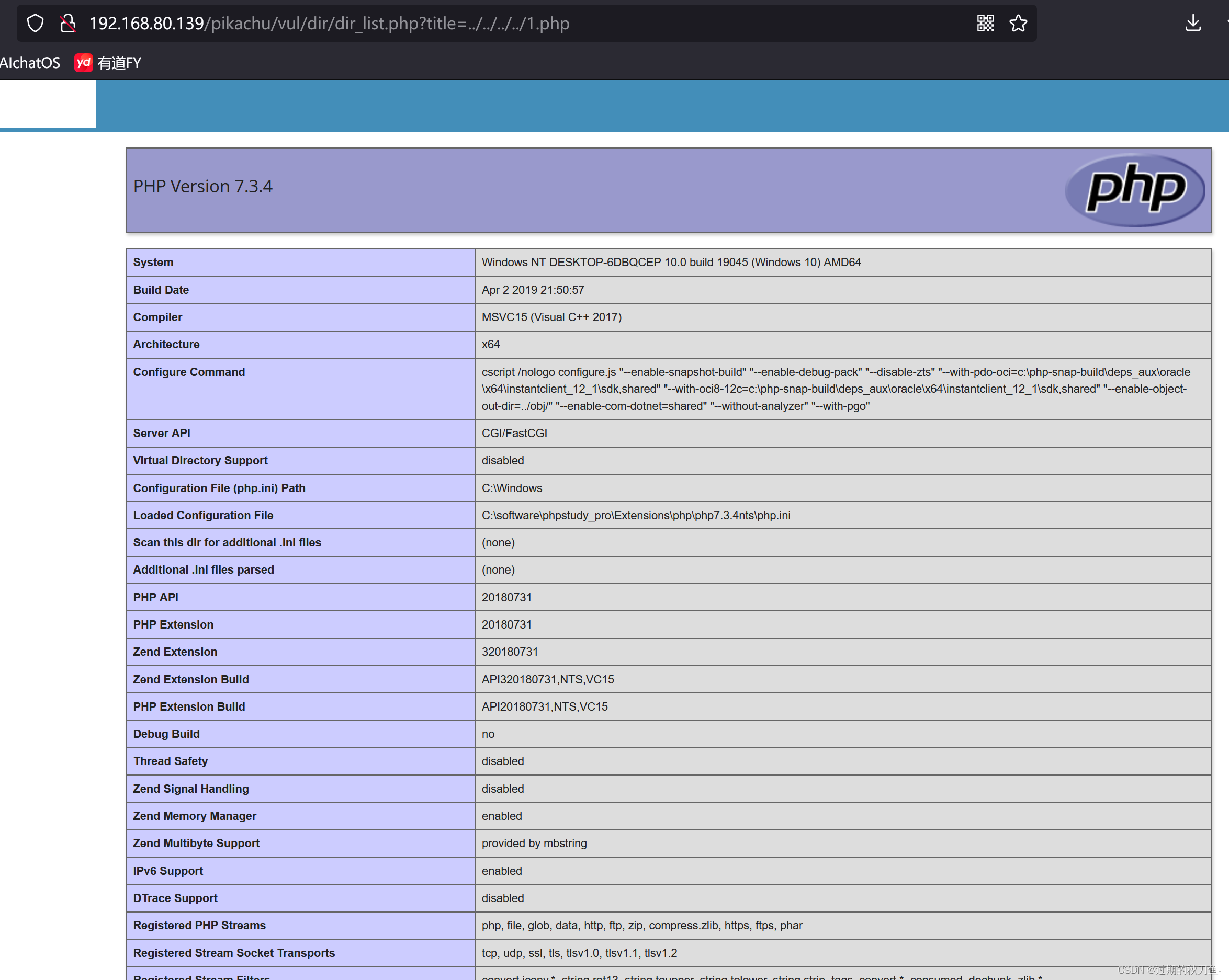This screenshot has width=1229, height=980.
Task: Click the URL address bar field
Action: (526, 24)
